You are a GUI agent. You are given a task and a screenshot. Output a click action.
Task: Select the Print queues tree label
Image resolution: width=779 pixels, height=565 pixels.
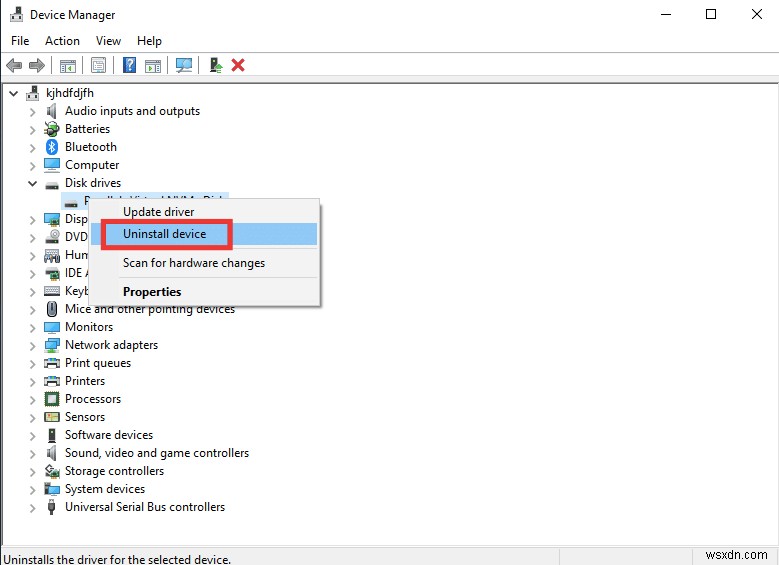pos(98,363)
